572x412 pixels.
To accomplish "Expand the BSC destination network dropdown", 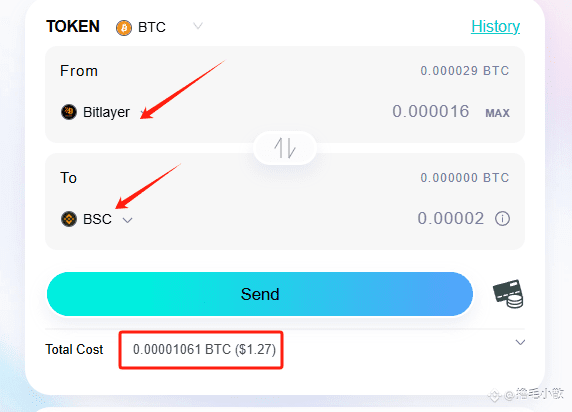I will [127, 220].
